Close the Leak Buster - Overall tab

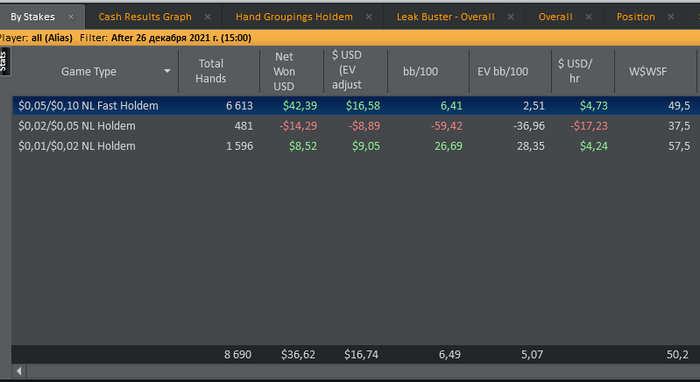[511, 17]
